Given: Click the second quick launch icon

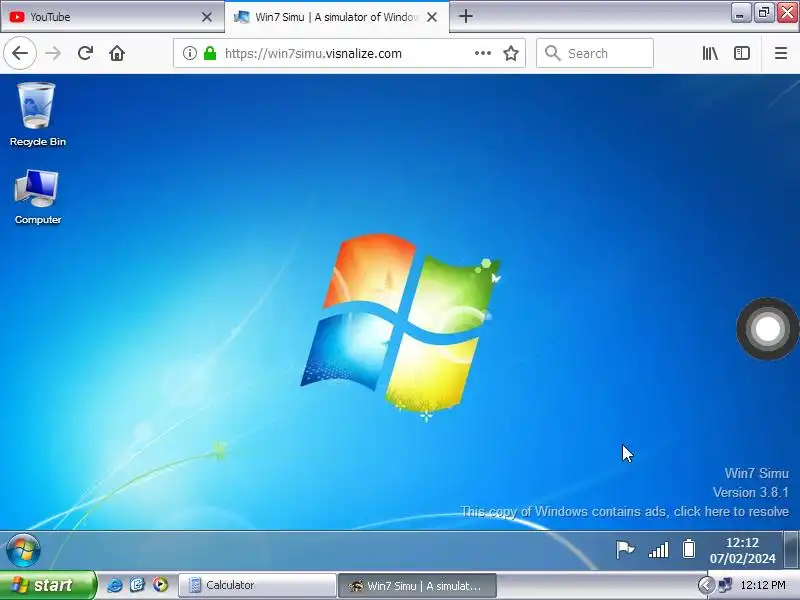Looking at the screenshot, I should [137, 585].
